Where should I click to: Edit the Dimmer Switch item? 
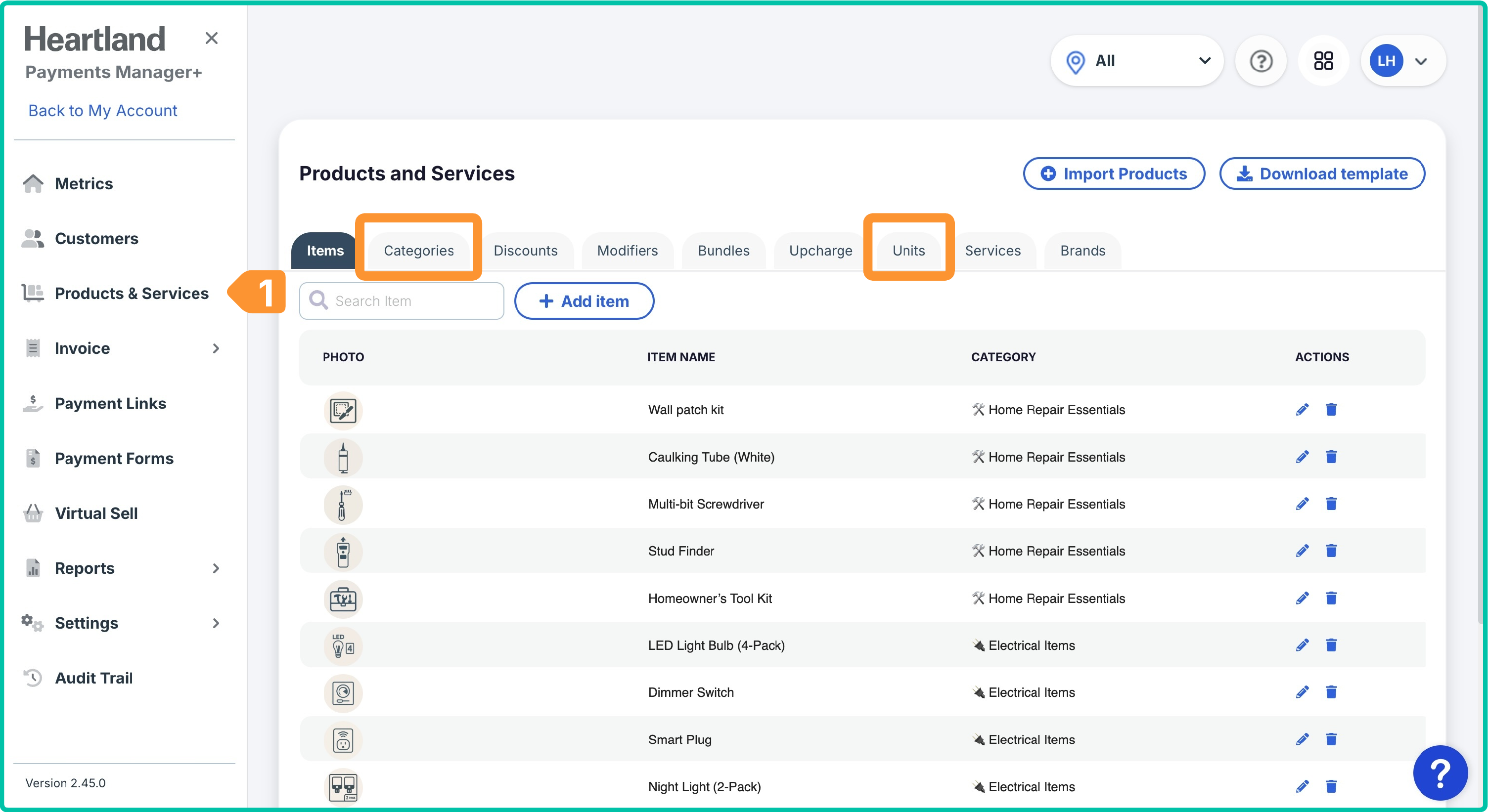pyautogui.click(x=1302, y=692)
